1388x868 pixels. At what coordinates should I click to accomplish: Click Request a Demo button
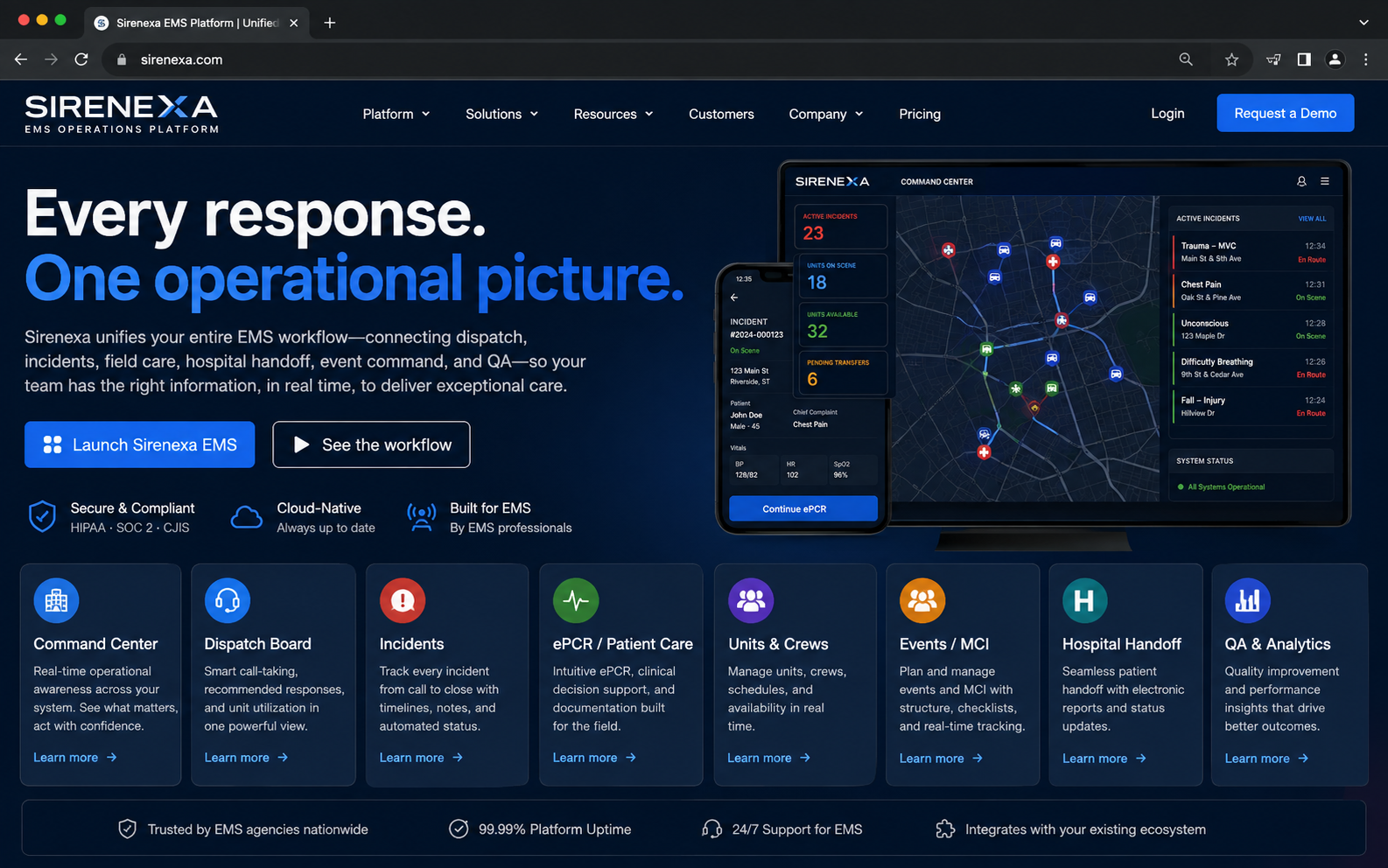[1285, 113]
